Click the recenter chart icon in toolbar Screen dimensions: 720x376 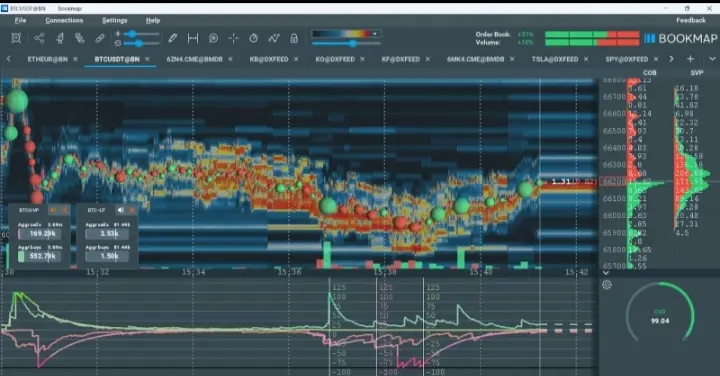tap(16, 38)
